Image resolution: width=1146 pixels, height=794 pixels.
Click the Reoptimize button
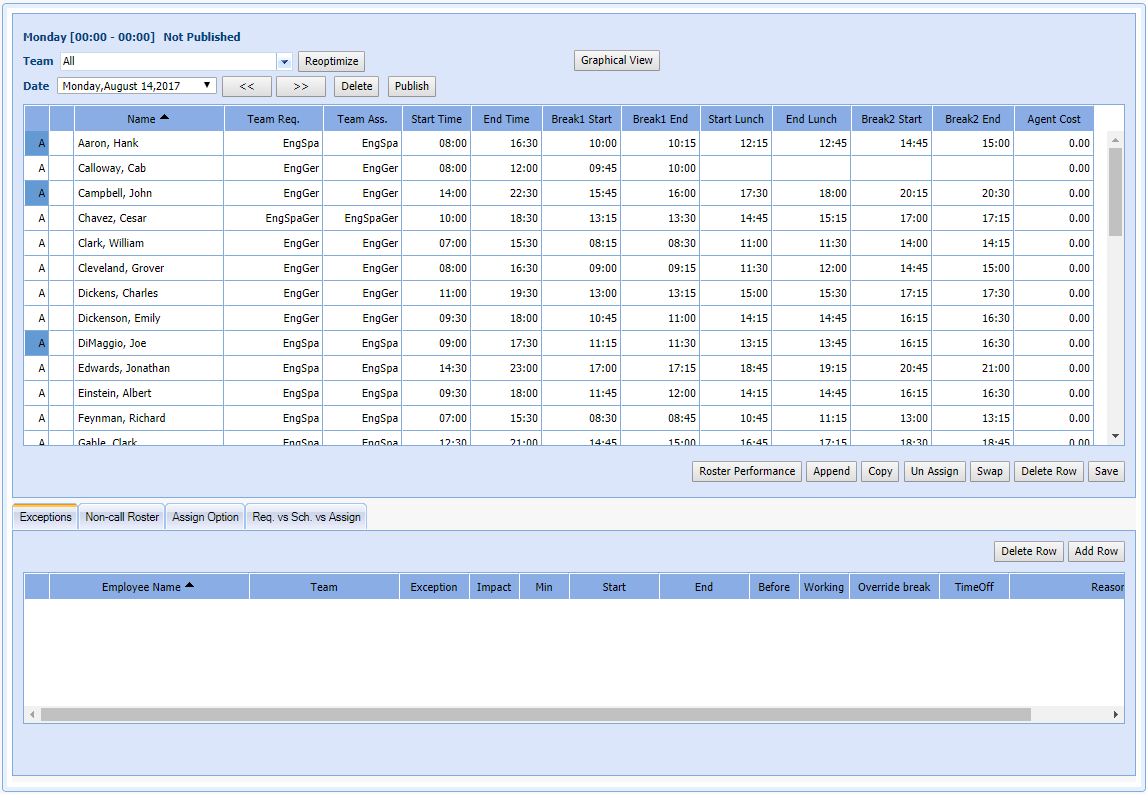pyautogui.click(x=331, y=61)
